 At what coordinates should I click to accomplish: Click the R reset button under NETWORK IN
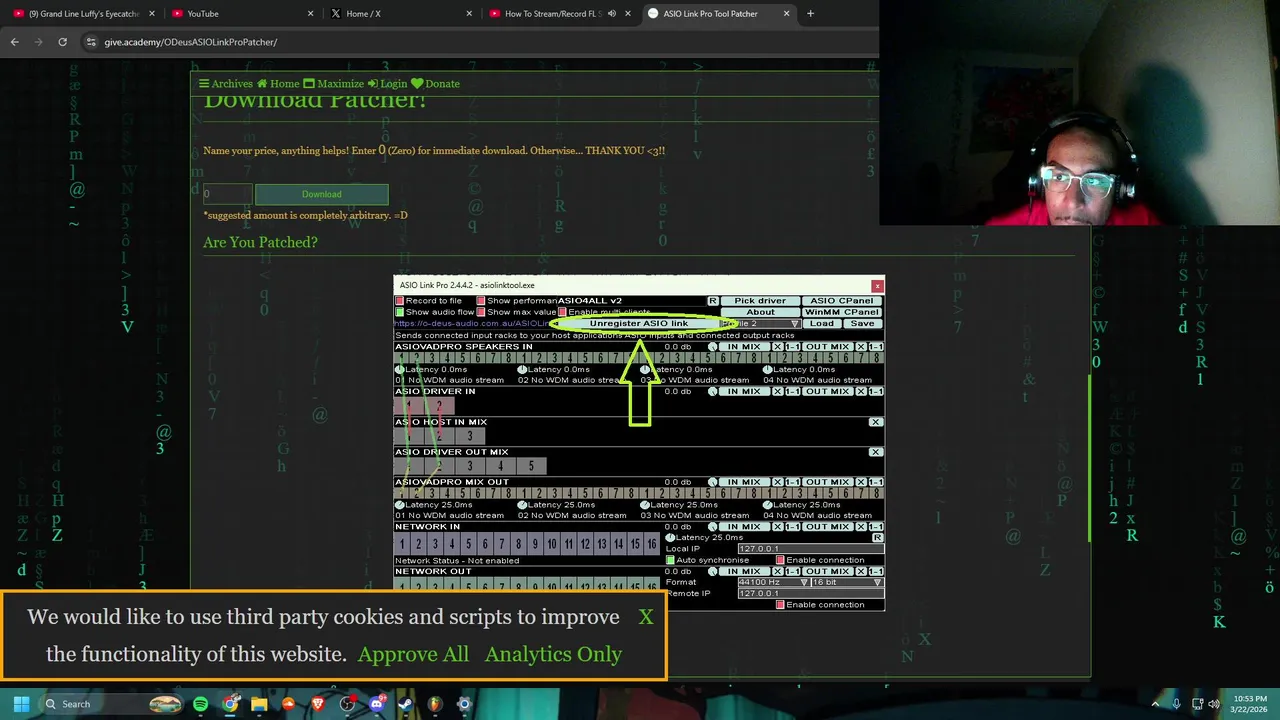[877, 538]
